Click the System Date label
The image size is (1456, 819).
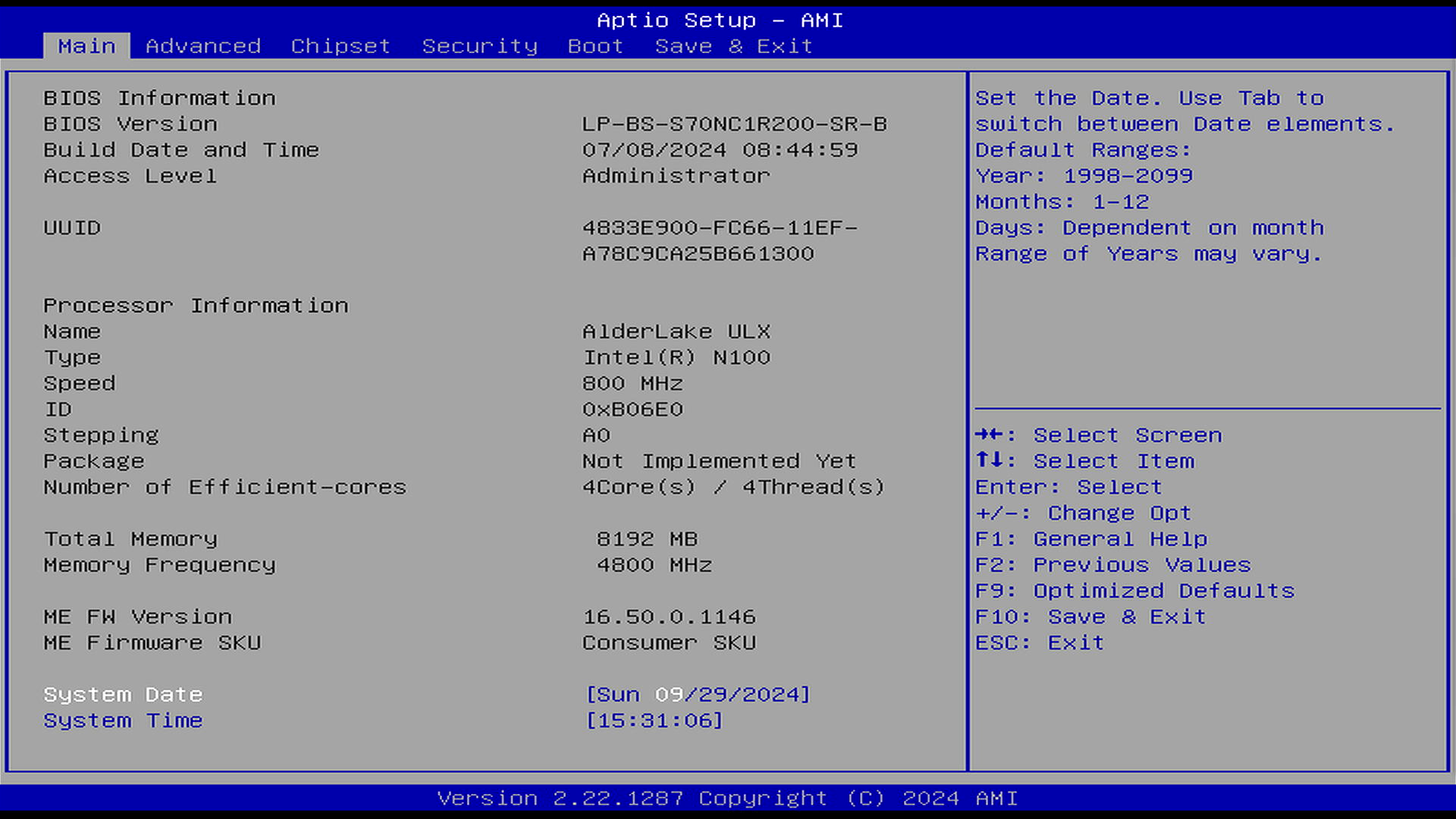point(123,695)
